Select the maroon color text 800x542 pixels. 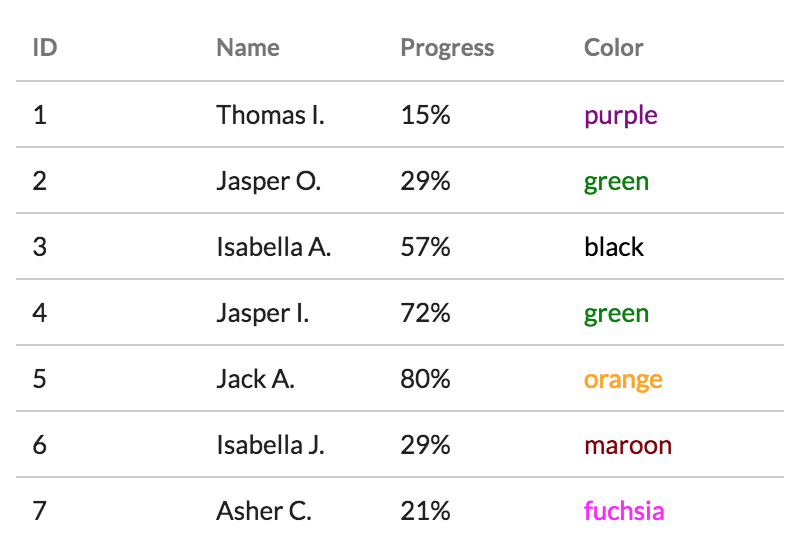click(x=628, y=445)
